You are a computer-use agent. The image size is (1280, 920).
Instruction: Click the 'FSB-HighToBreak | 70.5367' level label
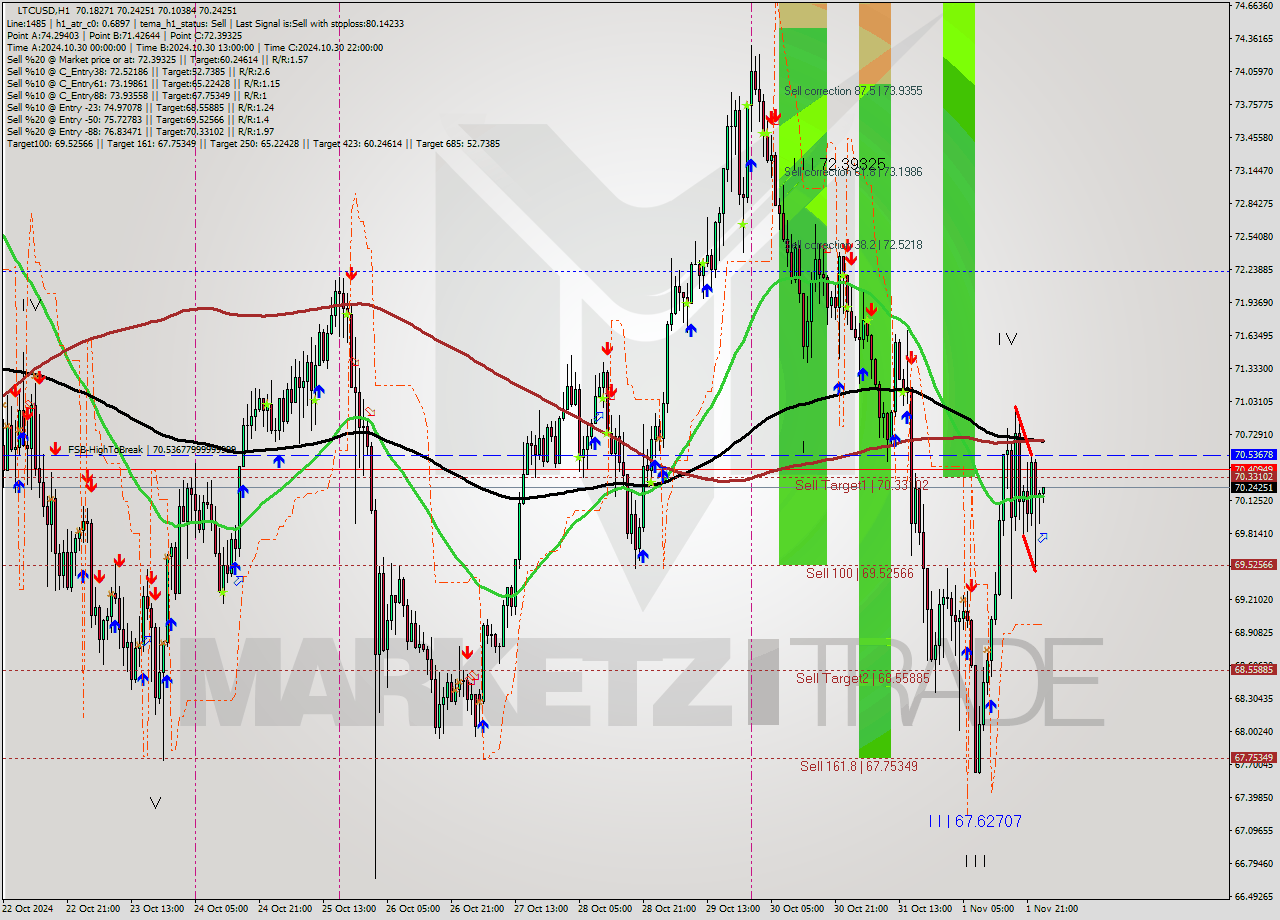[152, 450]
